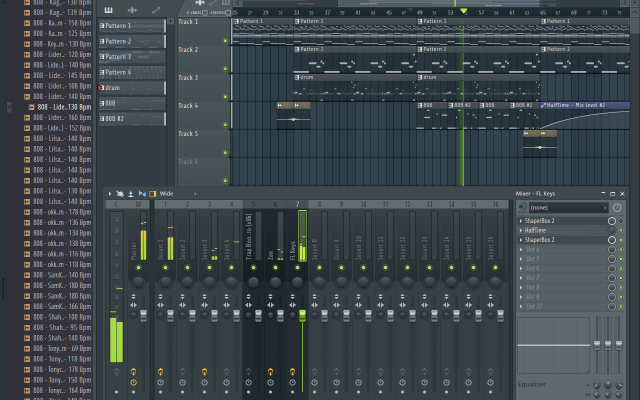Select the piano roll picker icon
This screenshot has width=640, height=400.
click(x=108, y=10)
